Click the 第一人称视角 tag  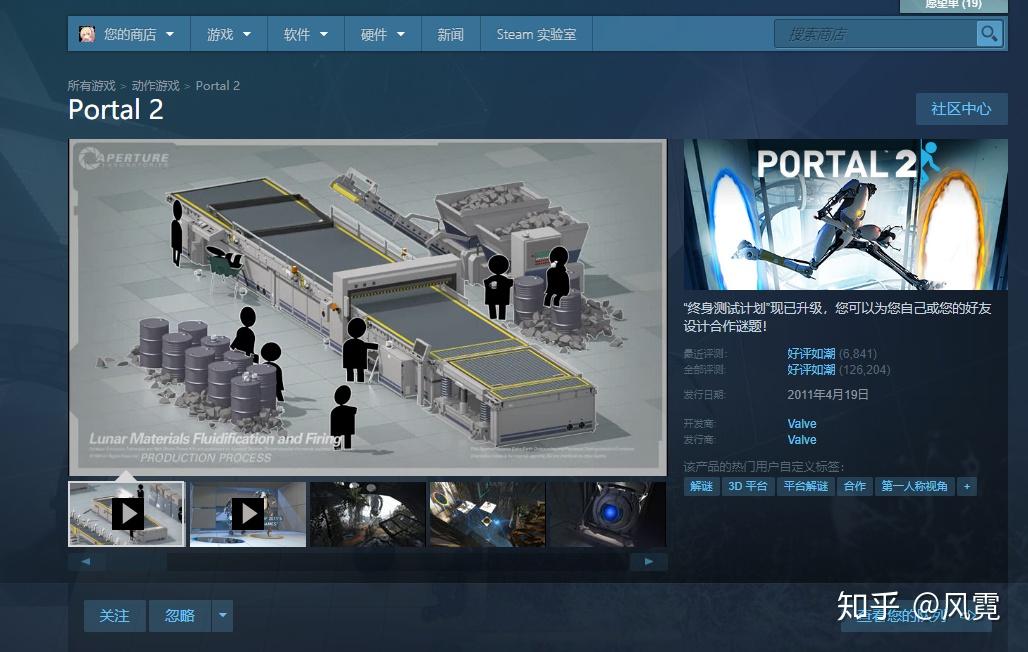click(915, 487)
